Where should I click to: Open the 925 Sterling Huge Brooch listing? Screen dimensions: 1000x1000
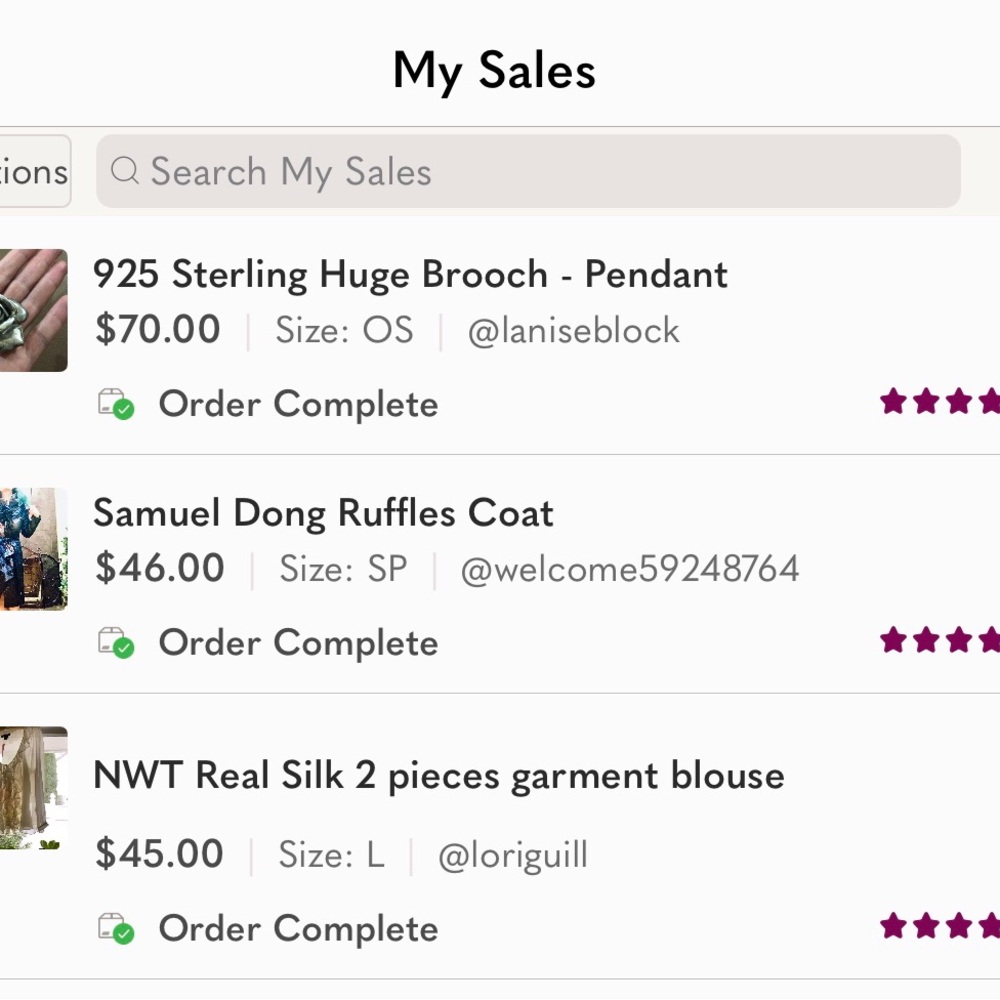pyautogui.click(x=410, y=275)
